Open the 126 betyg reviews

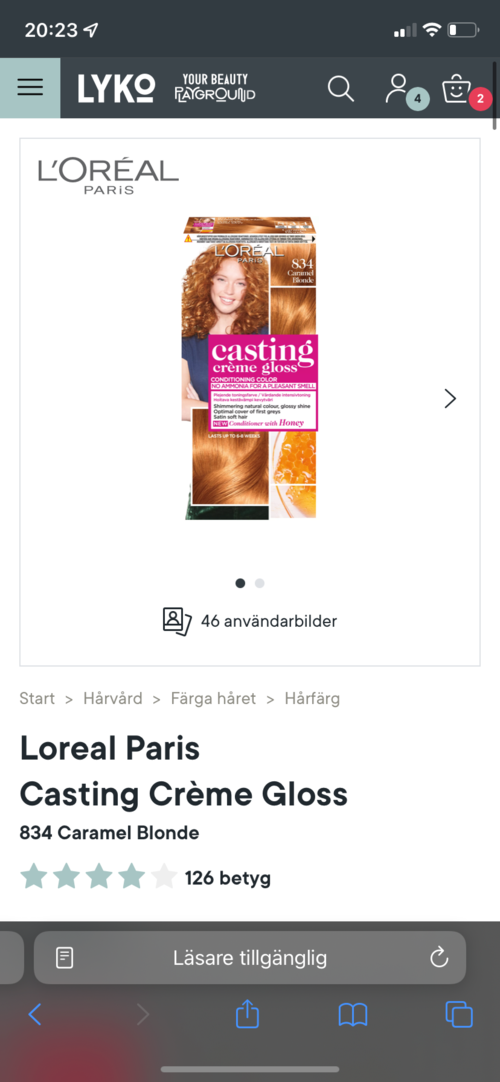pyautogui.click(x=228, y=878)
